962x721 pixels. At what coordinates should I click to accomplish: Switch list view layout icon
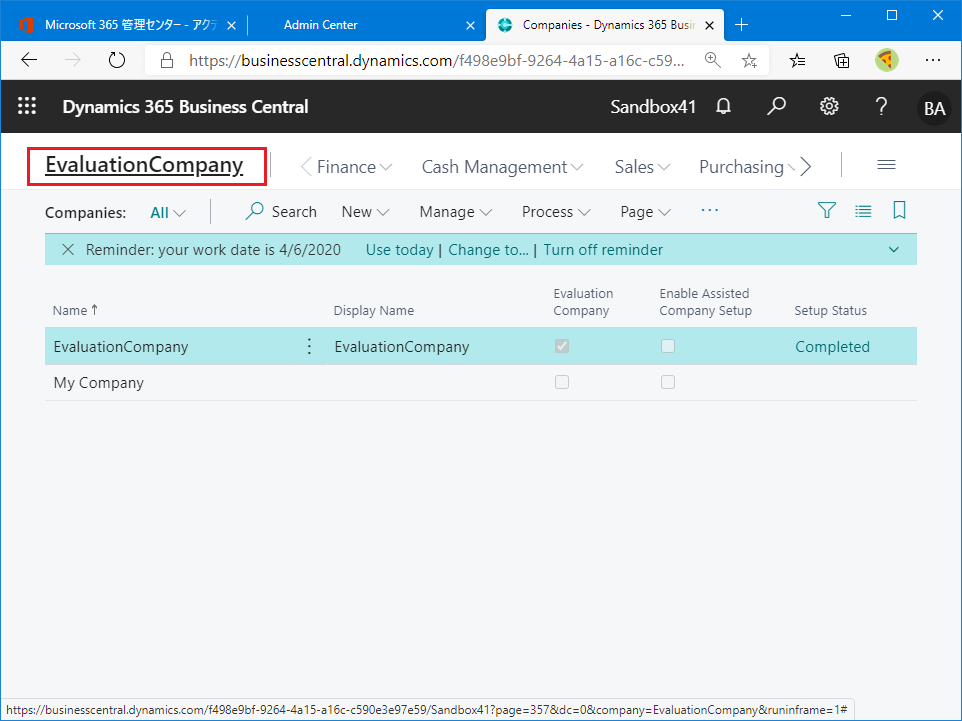863,211
